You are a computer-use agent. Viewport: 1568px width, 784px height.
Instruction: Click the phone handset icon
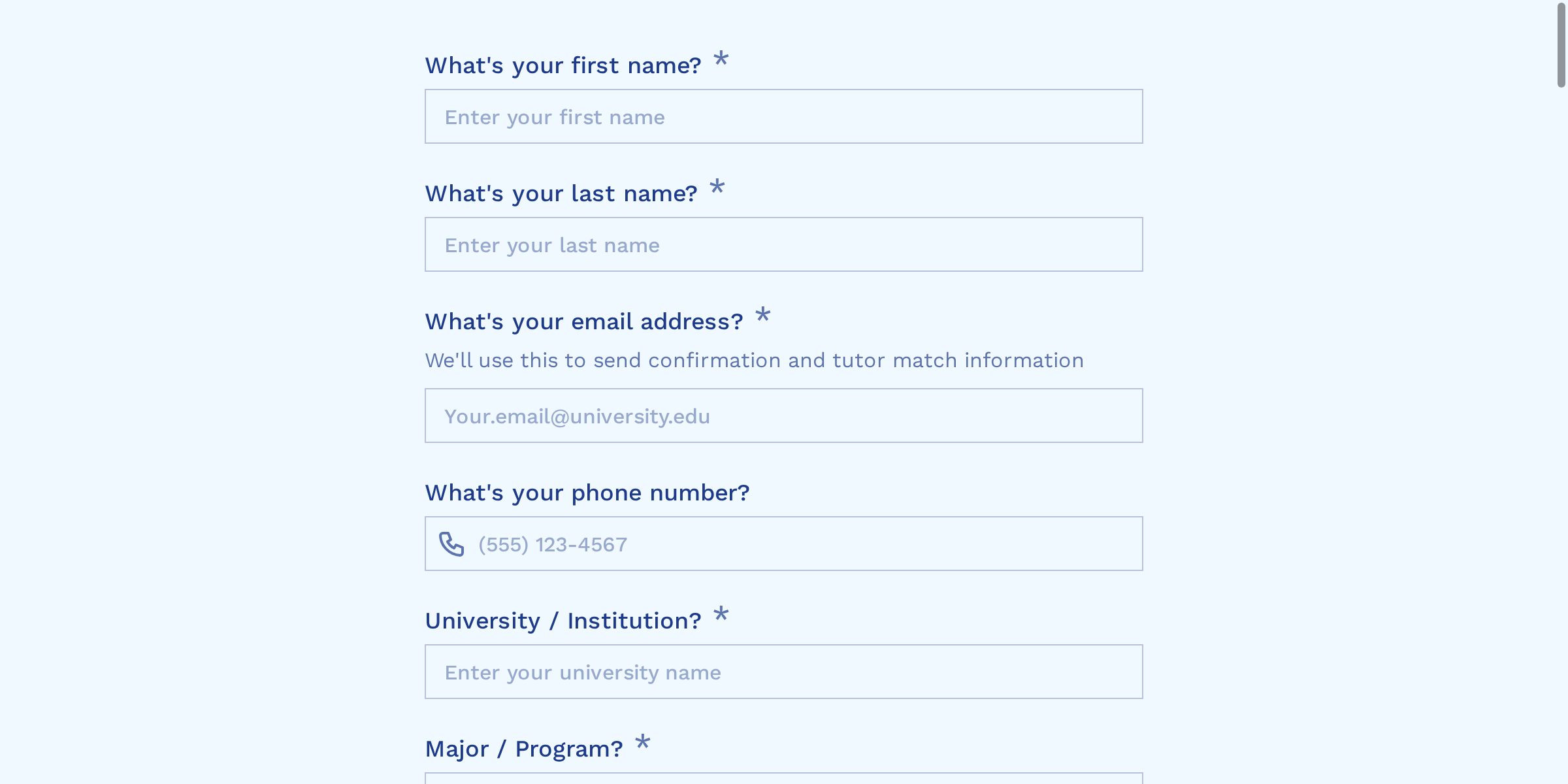451,544
